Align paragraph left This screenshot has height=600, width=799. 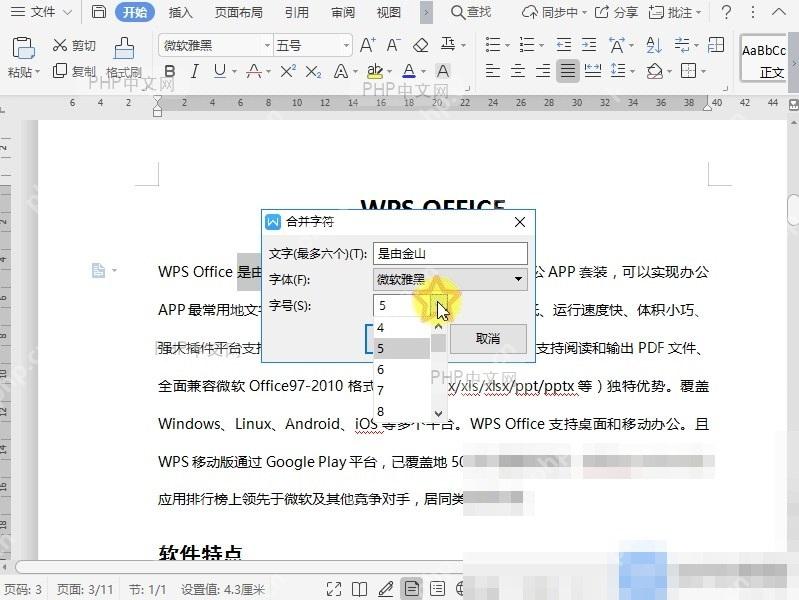tap(492, 71)
